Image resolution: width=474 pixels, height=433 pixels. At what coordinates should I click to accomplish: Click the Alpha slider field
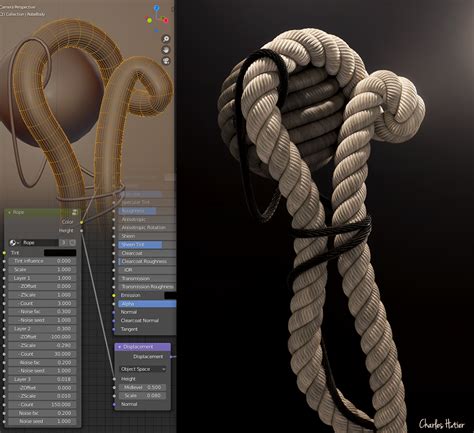pyautogui.click(x=147, y=304)
